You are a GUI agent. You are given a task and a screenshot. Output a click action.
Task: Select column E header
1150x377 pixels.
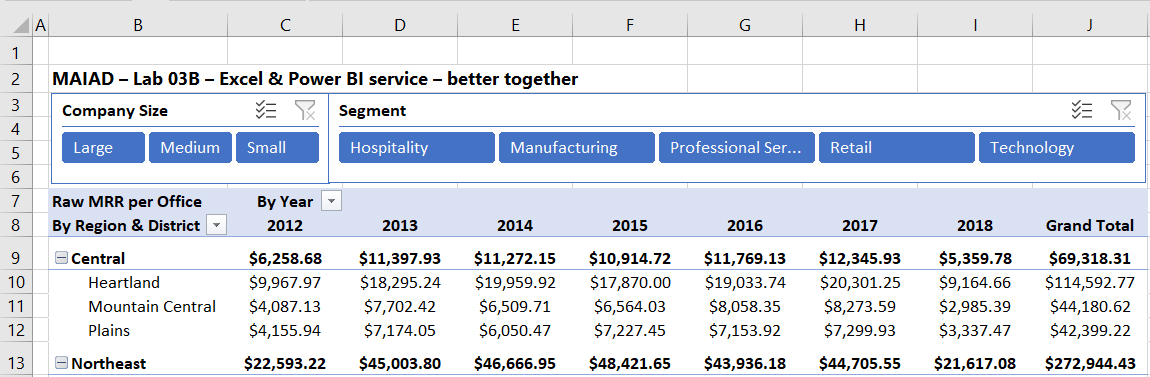[x=515, y=25]
